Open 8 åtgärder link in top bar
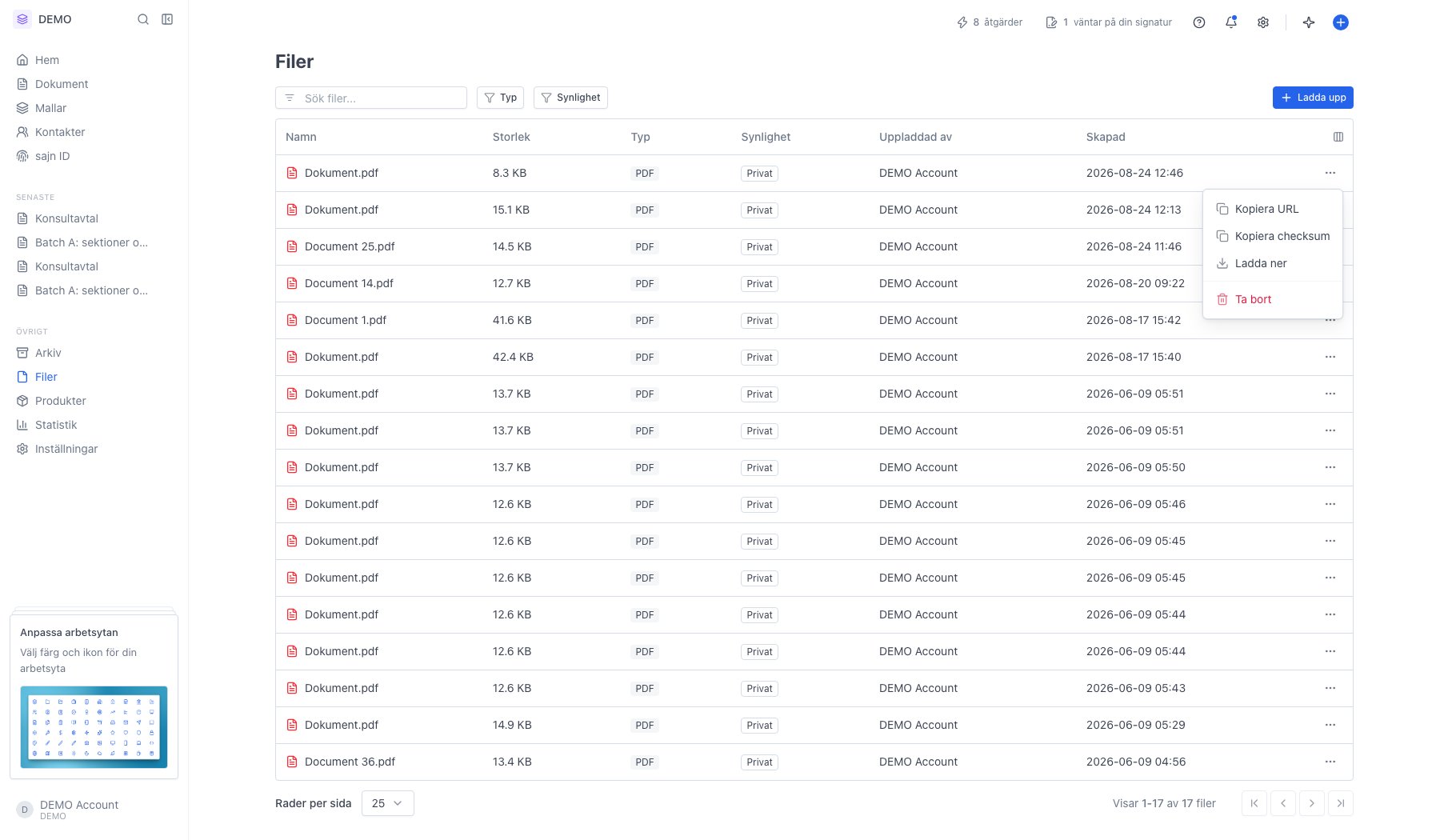1440x840 pixels. [990, 22]
